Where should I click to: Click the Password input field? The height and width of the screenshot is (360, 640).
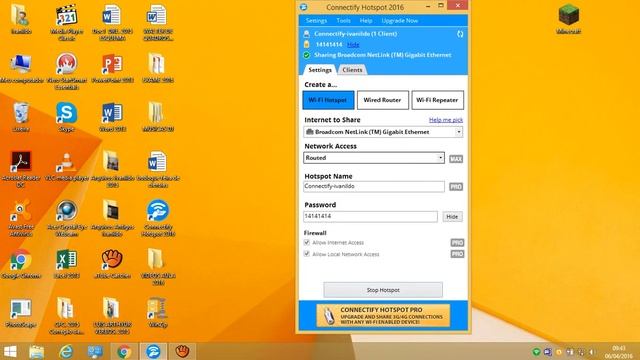[370, 216]
